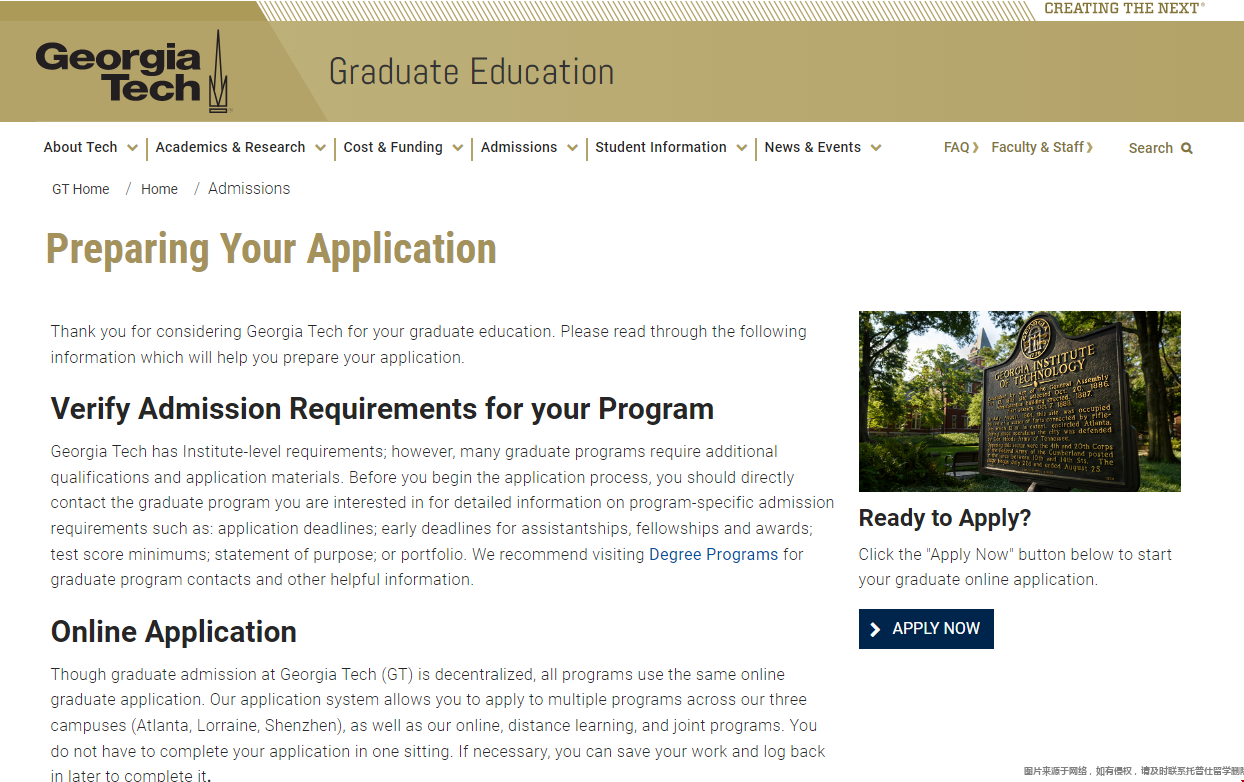1244x782 pixels.
Task: Click the Verify Admission Requirements heading
Action: click(382, 409)
